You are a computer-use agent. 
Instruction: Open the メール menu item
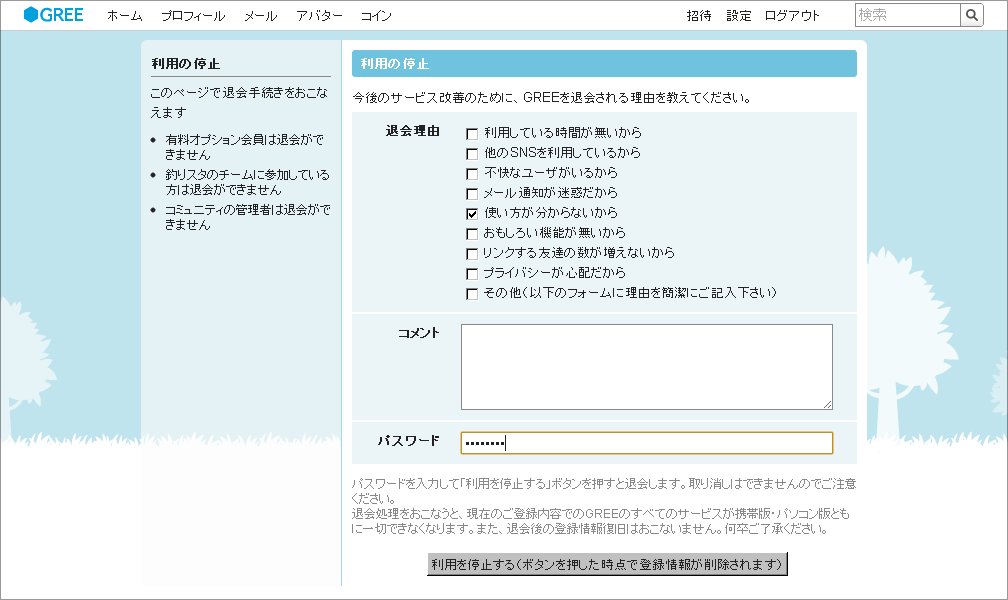[260, 15]
